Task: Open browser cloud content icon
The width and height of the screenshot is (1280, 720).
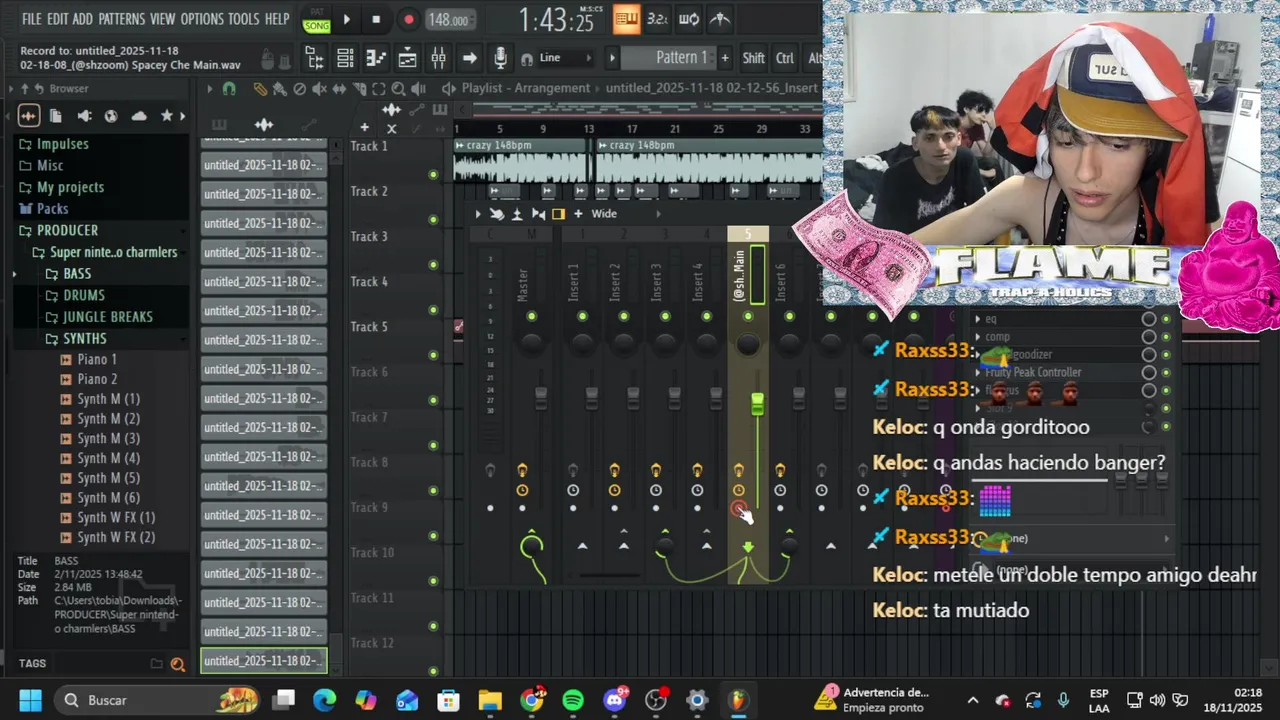Action: 139,116
